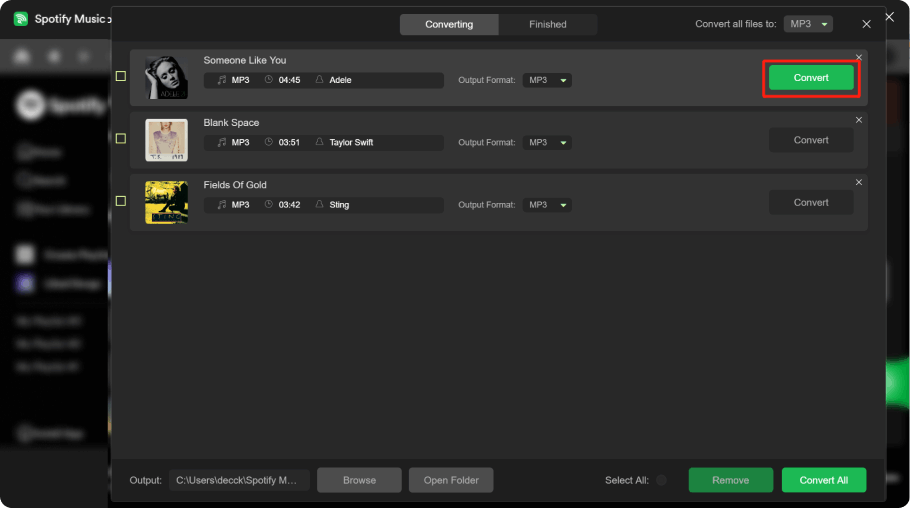Screen dimensions: 910x508
Task: Open Output Format dropdown for Fields Of Gold
Action: pos(547,205)
